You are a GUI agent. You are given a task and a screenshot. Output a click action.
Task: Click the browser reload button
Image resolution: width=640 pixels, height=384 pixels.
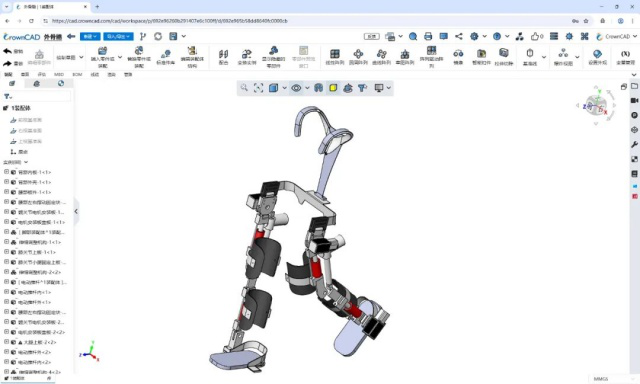(x=31, y=21)
